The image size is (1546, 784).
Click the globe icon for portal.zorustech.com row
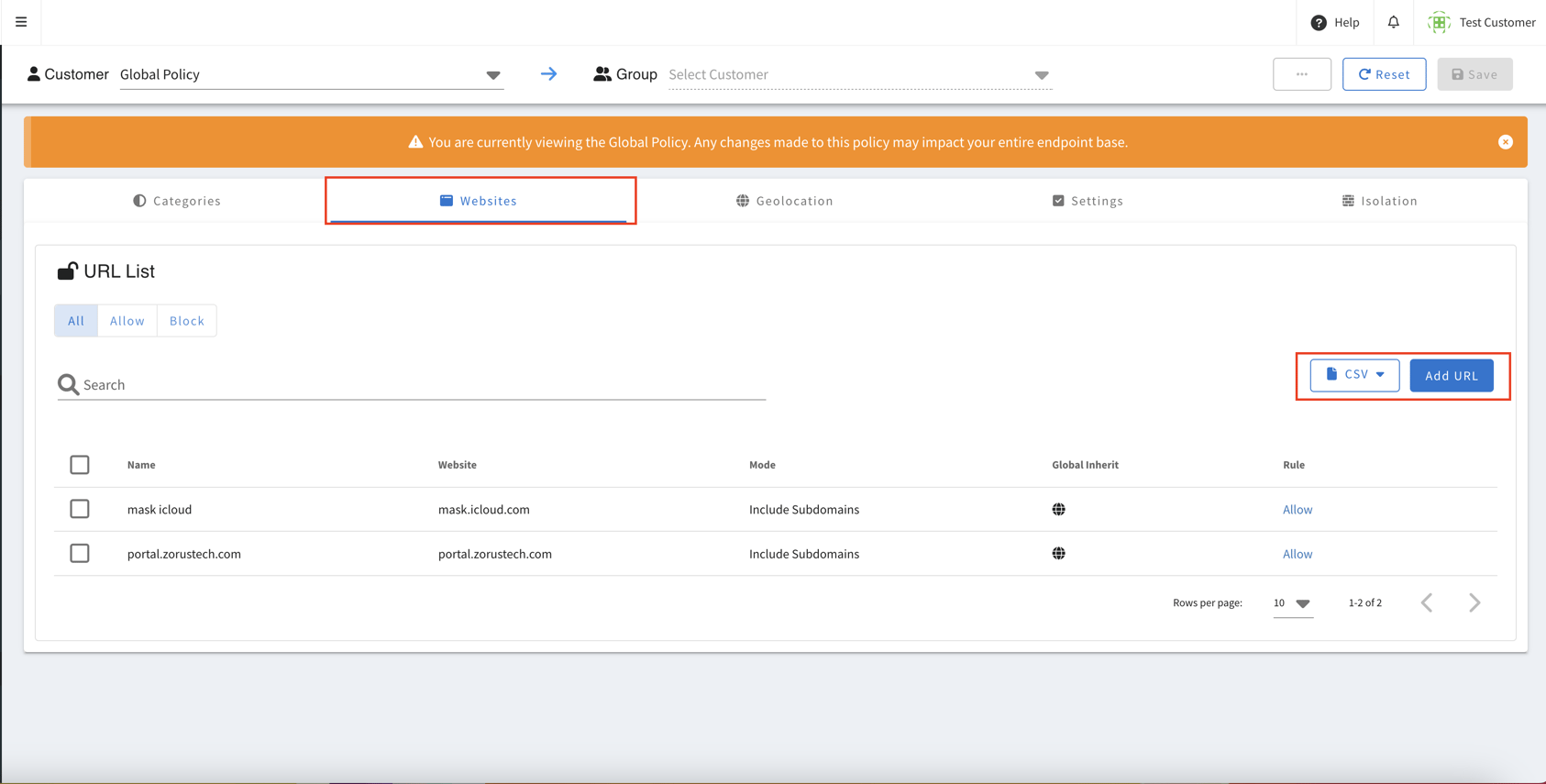pyautogui.click(x=1058, y=554)
